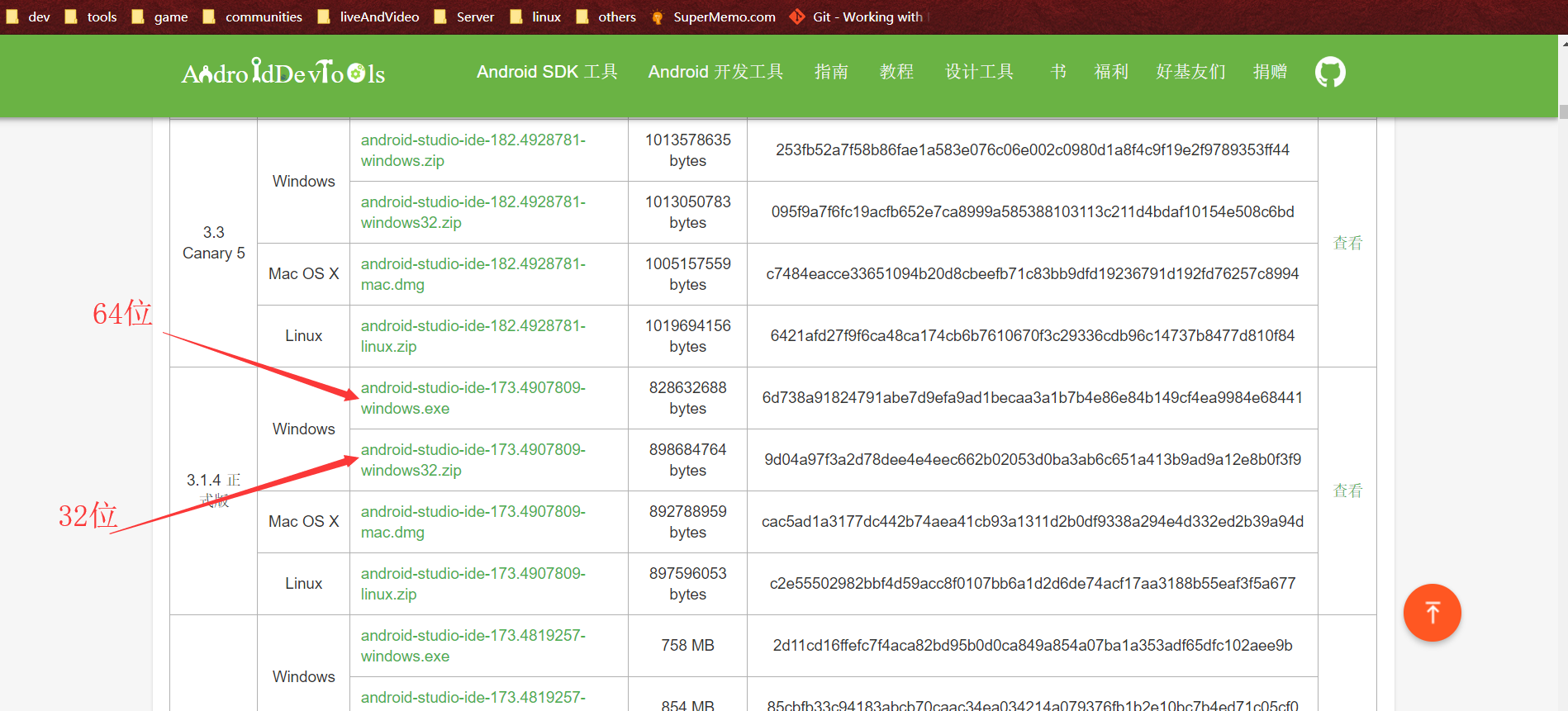Select the 3.1.4 正式版 version cell
Image resolution: width=1568 pixels, height=711 pixels.
click(x=213, y=491)
